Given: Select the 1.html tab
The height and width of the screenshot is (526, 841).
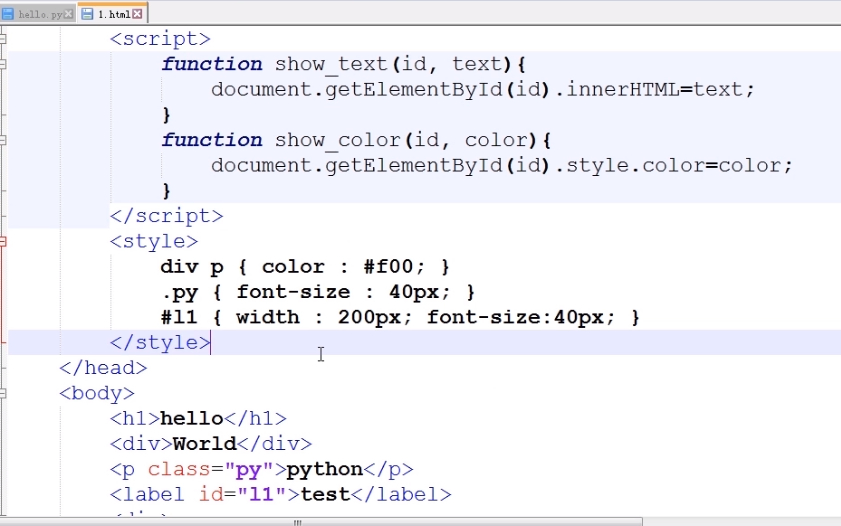Looking at the screenshot, I should point(113,13).
